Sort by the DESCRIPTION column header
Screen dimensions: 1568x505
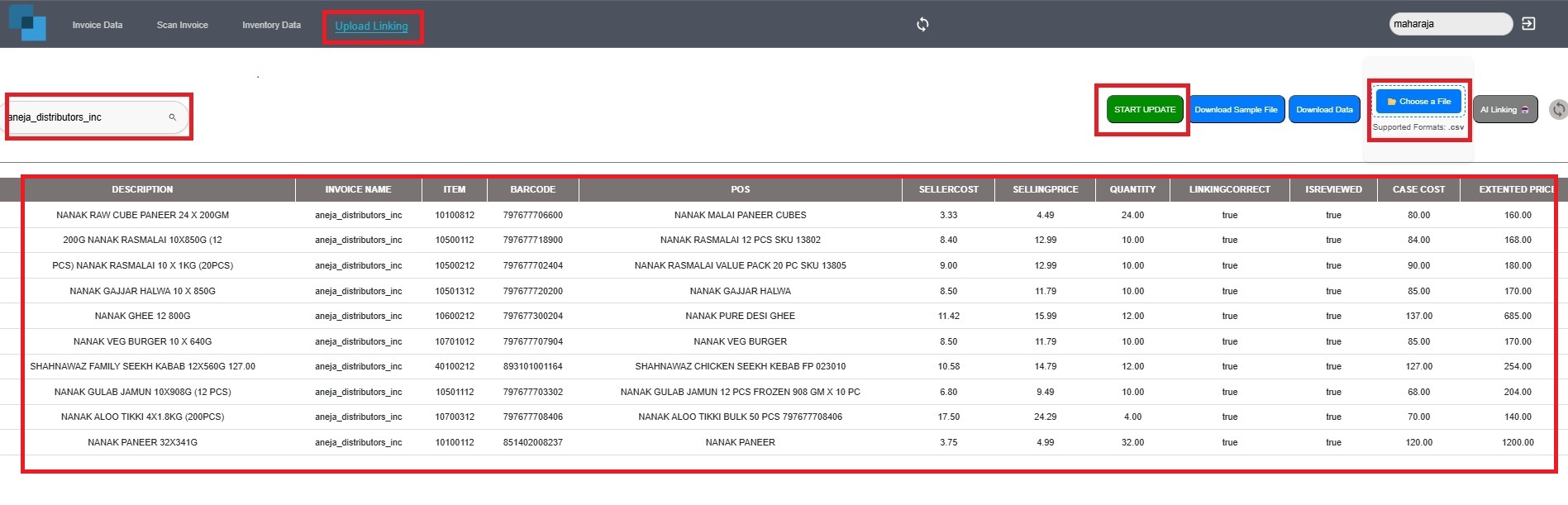(x=142, y=189)
